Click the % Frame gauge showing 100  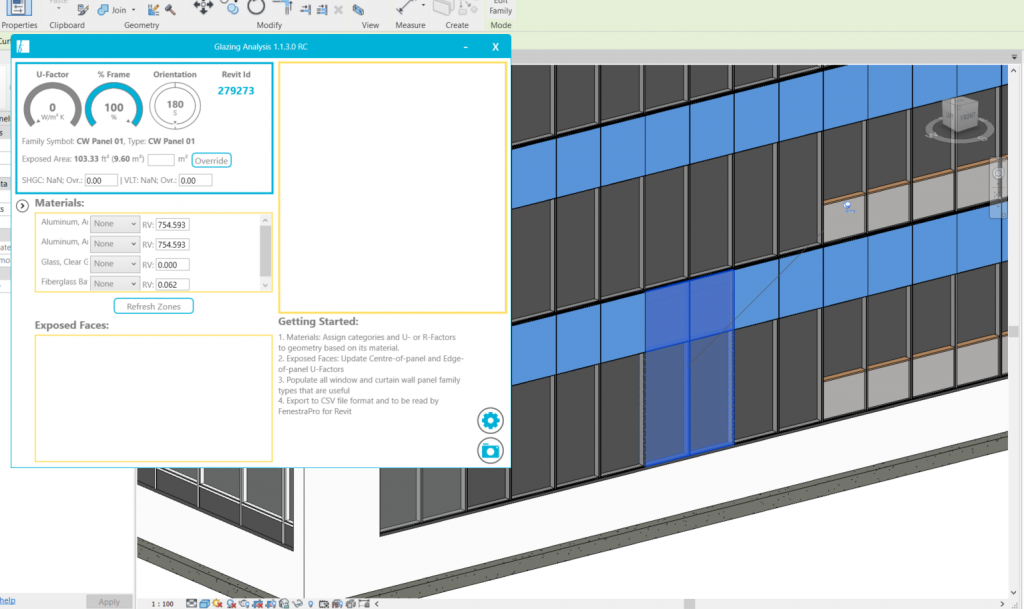click(114, 105)
